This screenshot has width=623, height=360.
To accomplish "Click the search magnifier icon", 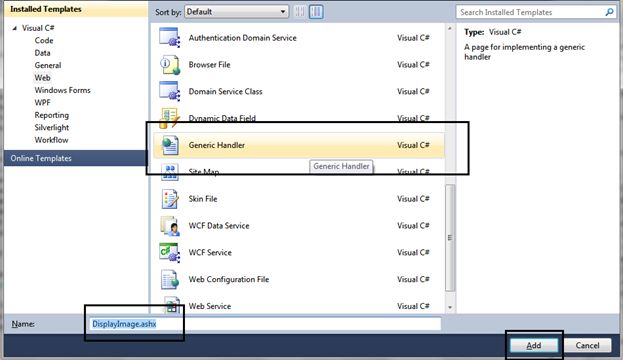I will point(609,12).
